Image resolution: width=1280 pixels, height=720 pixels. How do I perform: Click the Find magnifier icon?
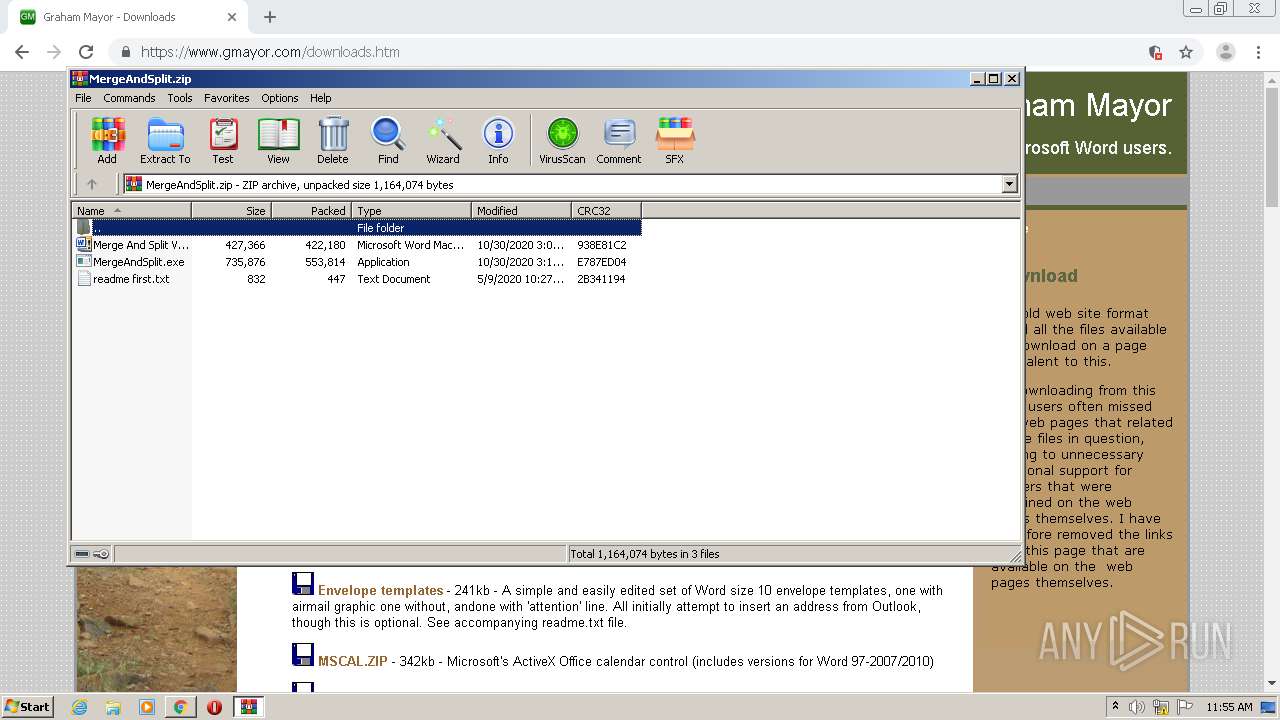(388, 140)
